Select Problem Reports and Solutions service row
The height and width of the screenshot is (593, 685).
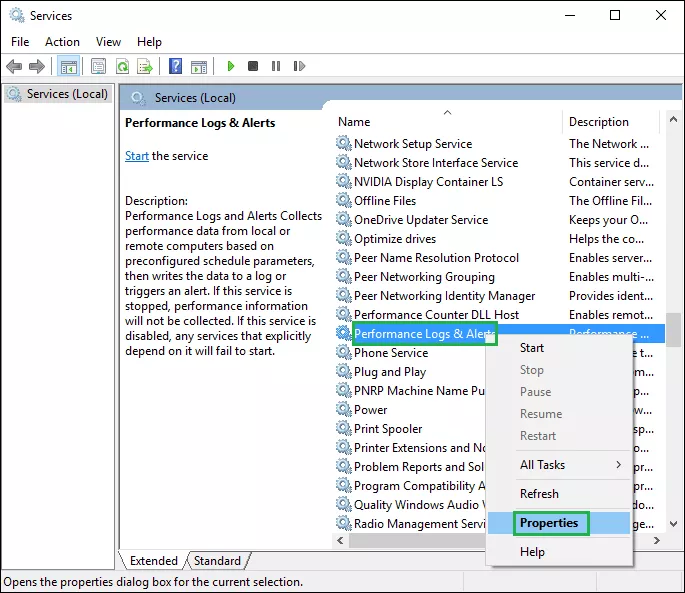tap(410, 467)
